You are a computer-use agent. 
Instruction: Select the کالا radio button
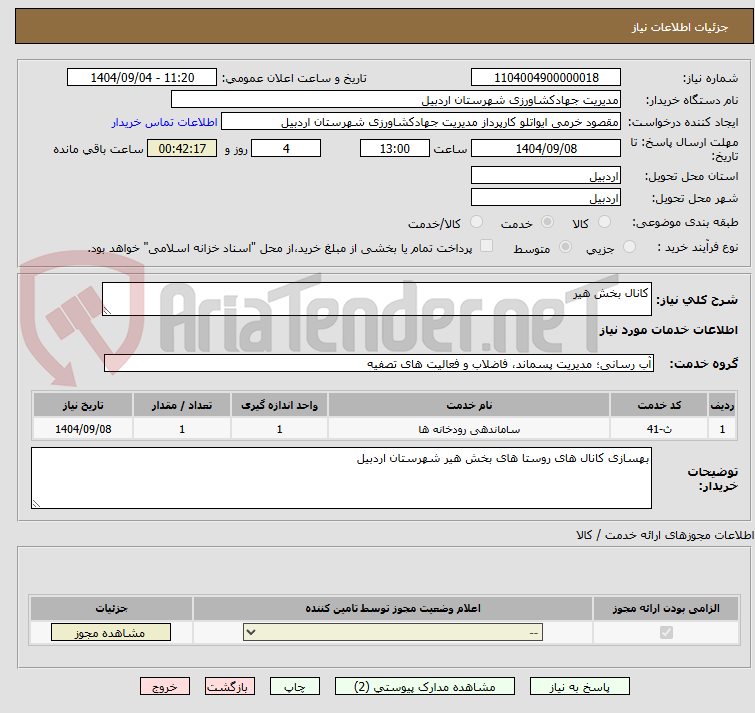click(x=604, y=222)
